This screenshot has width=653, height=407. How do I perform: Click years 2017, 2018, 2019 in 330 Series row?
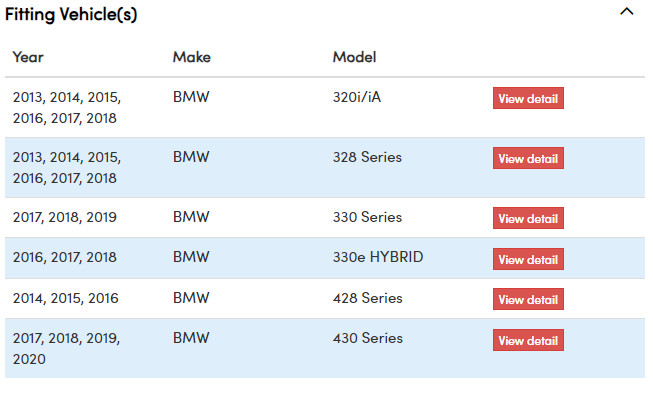(65, 217)
